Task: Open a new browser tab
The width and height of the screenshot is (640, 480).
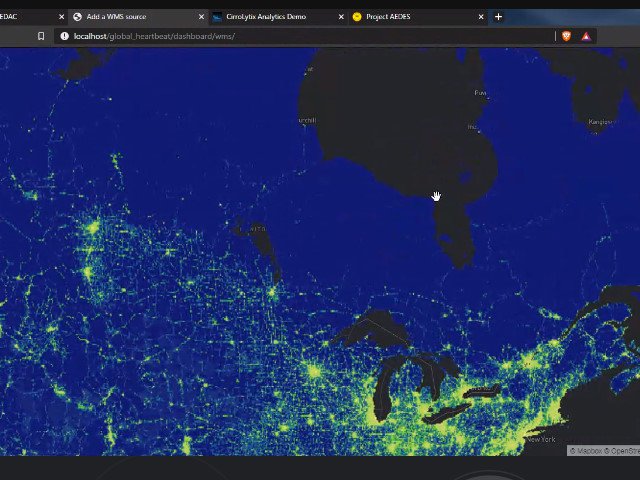Action: point(498,17)
